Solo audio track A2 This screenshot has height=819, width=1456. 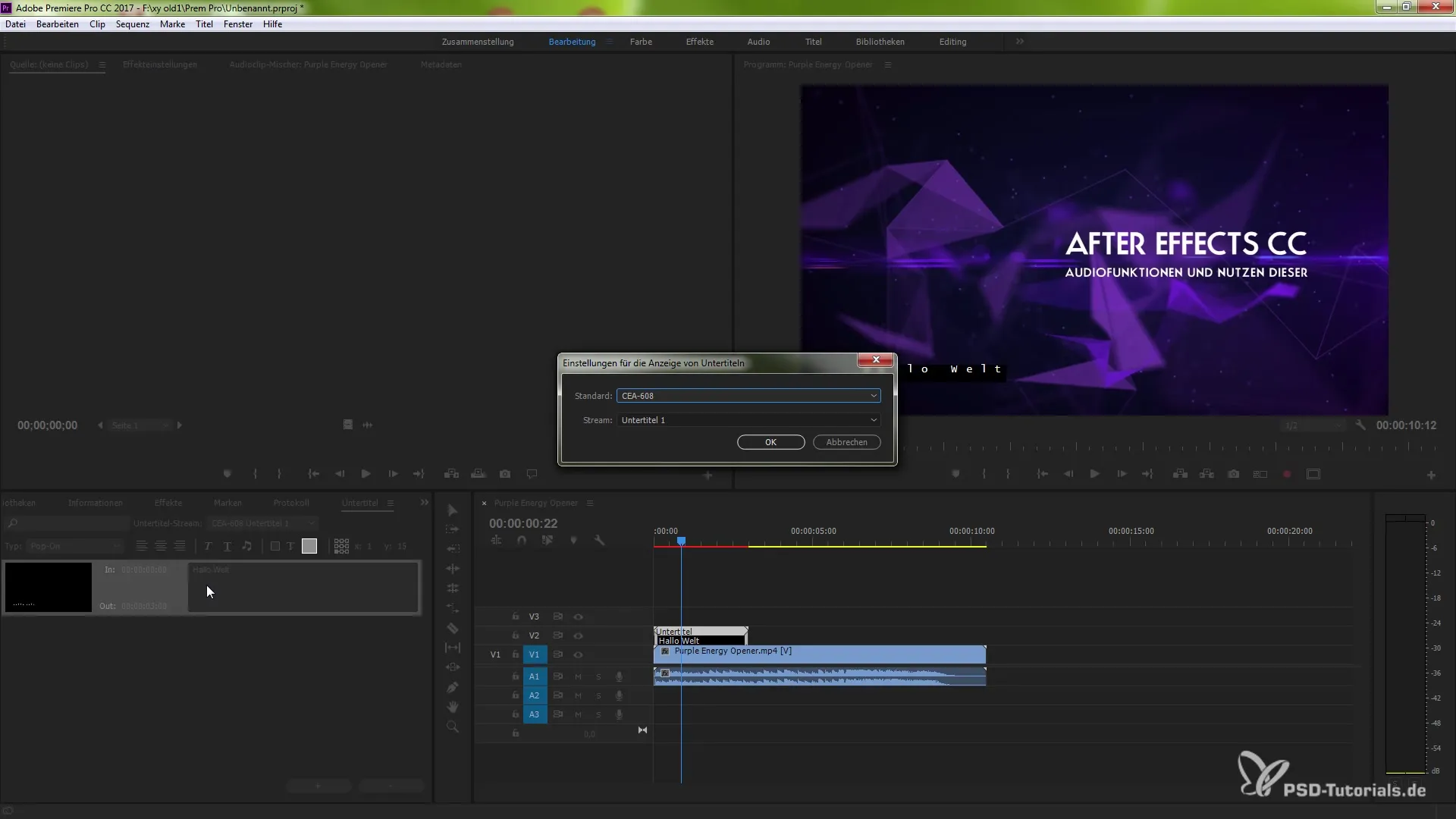coord(598,695)
